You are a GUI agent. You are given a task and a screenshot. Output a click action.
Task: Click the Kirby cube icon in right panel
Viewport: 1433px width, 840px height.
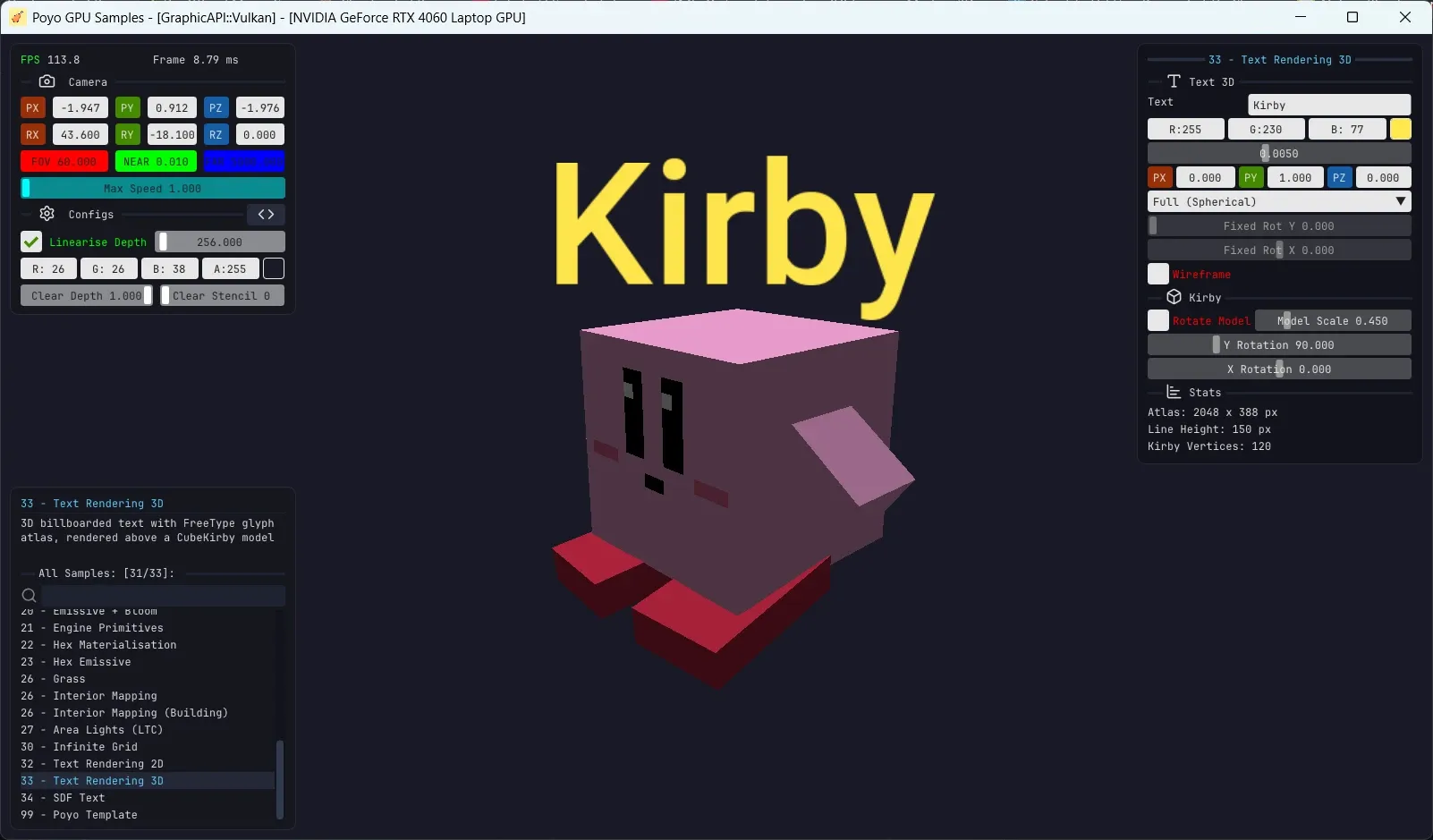(x=1173, y=297)
